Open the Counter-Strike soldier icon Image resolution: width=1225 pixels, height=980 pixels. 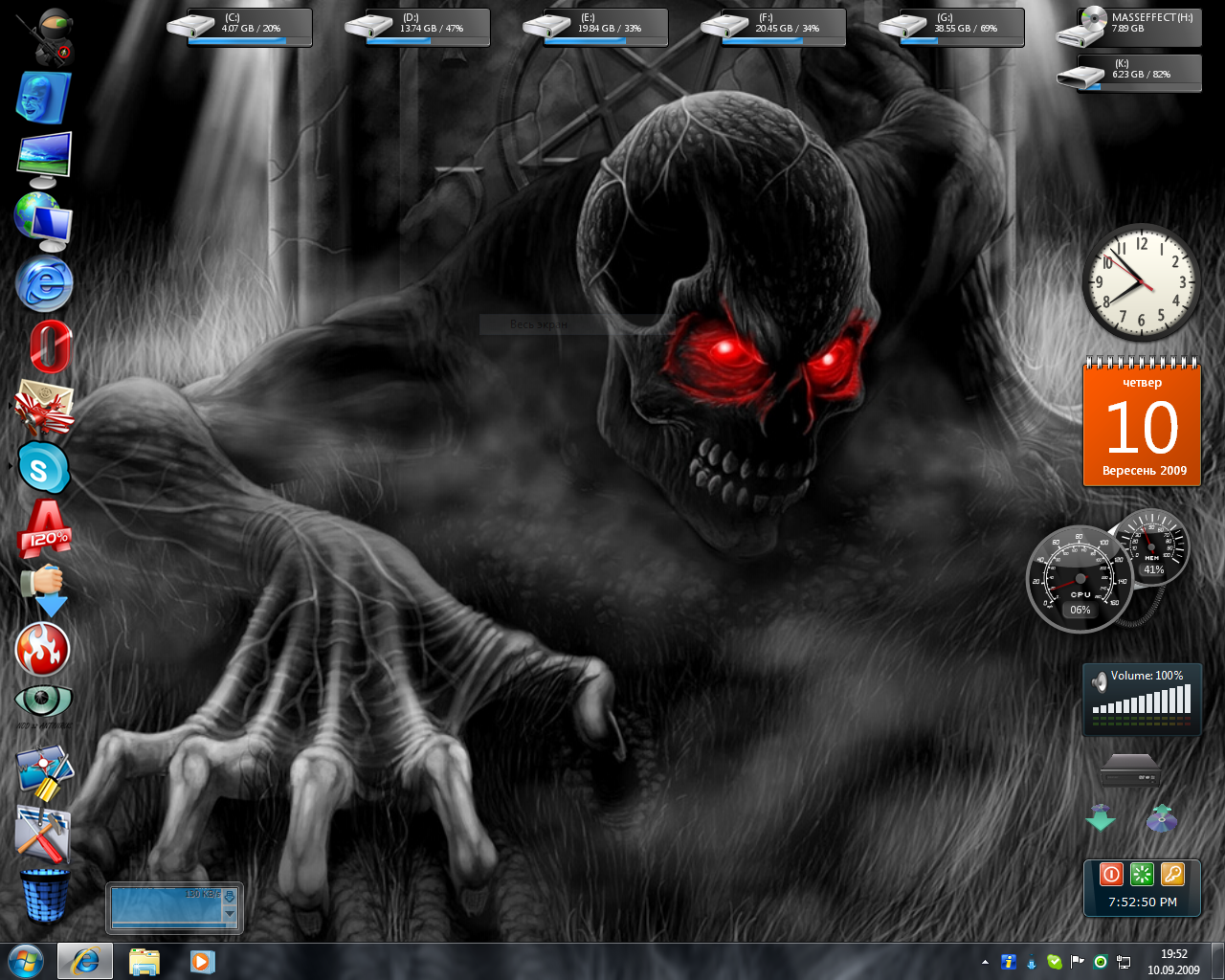45,35
